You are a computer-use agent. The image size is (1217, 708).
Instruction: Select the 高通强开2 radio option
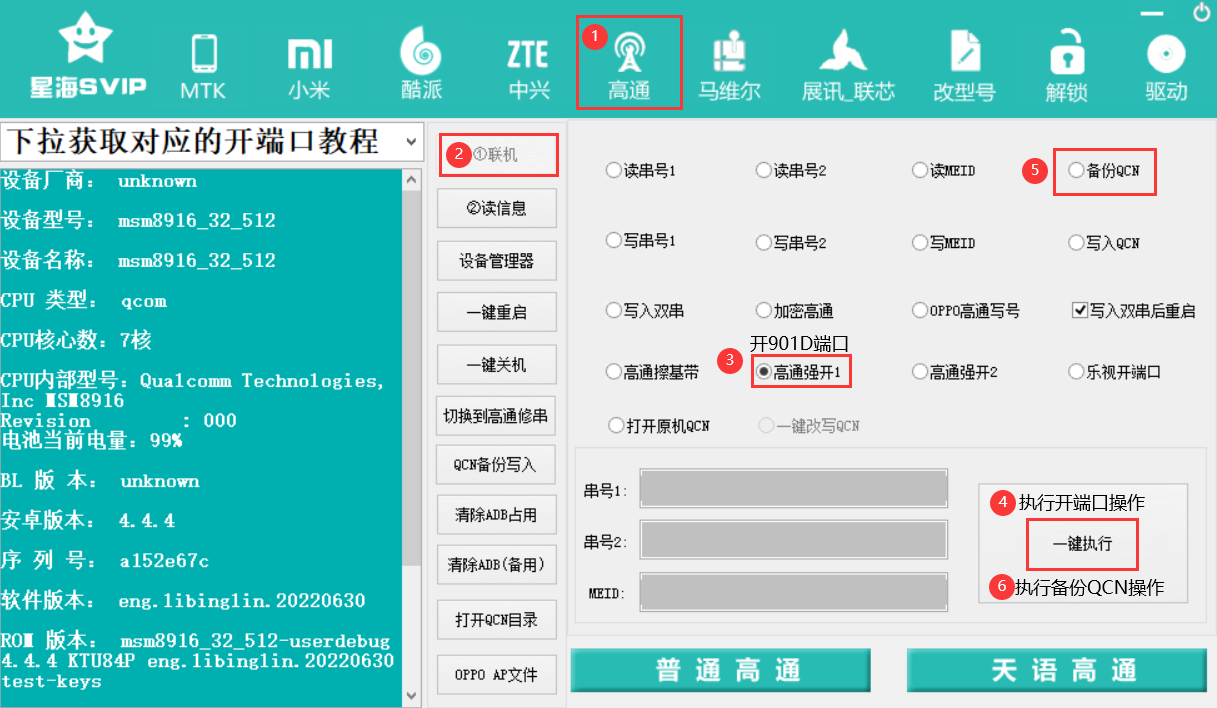pyautogui.click(x=956, y=372)
